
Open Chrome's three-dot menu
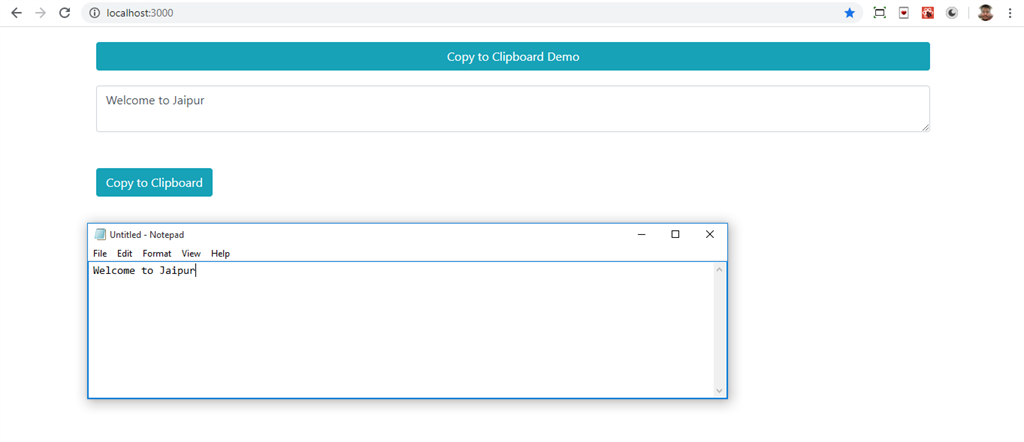point(1010,13)
